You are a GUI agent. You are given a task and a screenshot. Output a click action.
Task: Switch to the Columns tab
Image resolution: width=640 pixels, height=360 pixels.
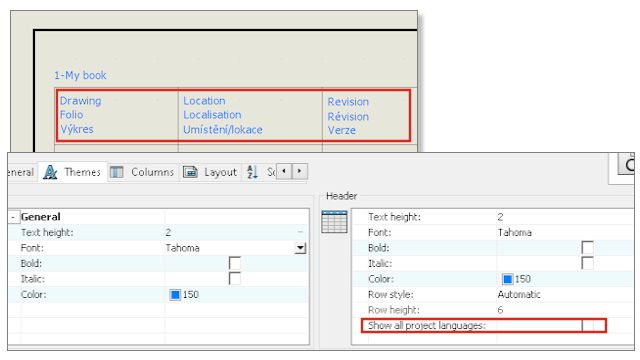[142, 172]
